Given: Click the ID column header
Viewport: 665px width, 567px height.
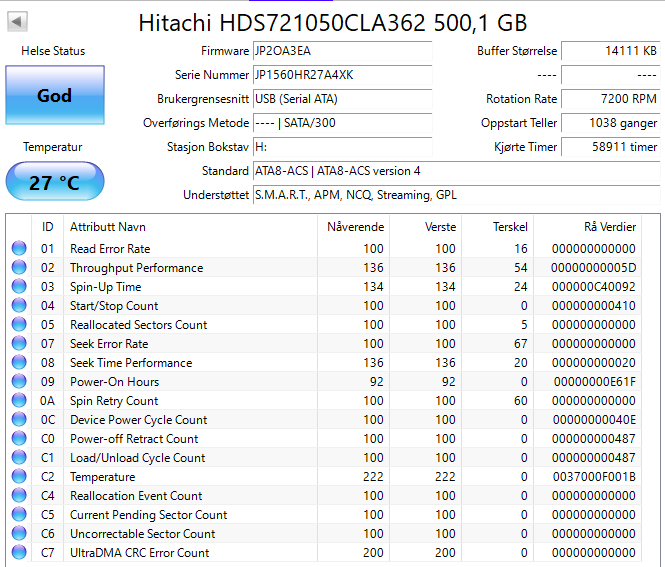Looking at the screenshot, I should click(48, 227).
